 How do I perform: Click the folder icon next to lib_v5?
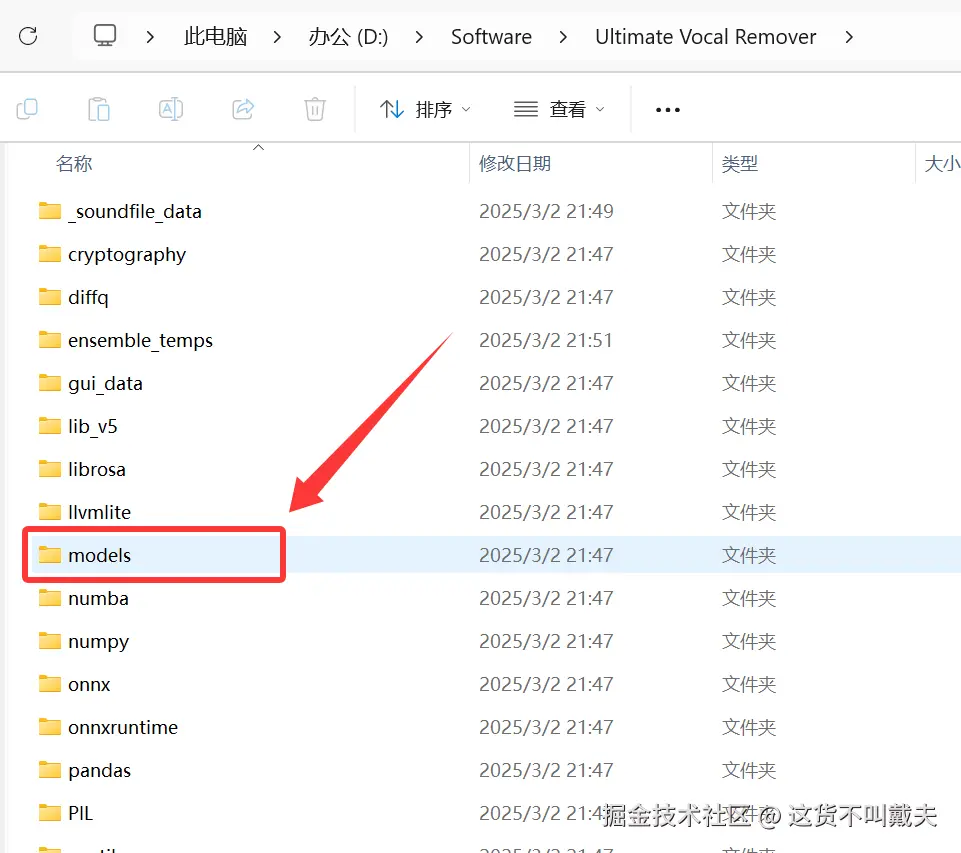(x=50, y=425)
